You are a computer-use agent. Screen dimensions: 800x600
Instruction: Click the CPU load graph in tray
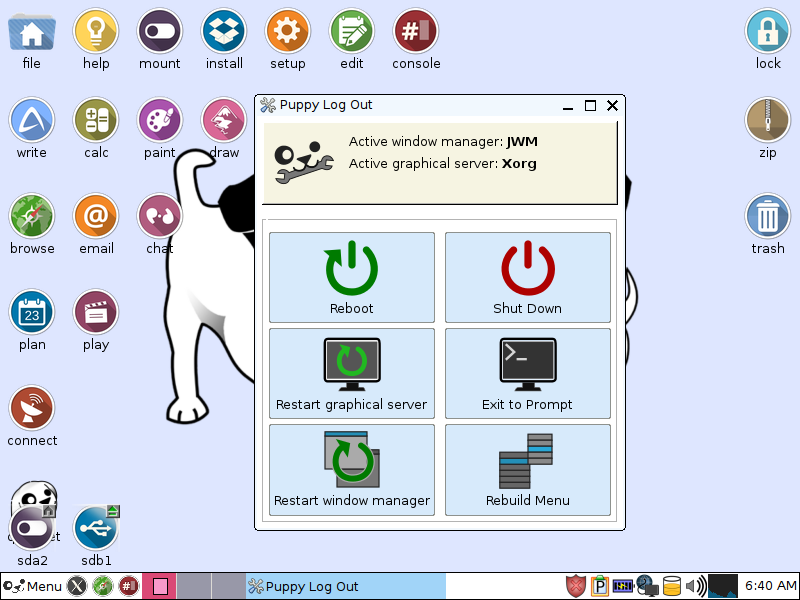[723, 586]
